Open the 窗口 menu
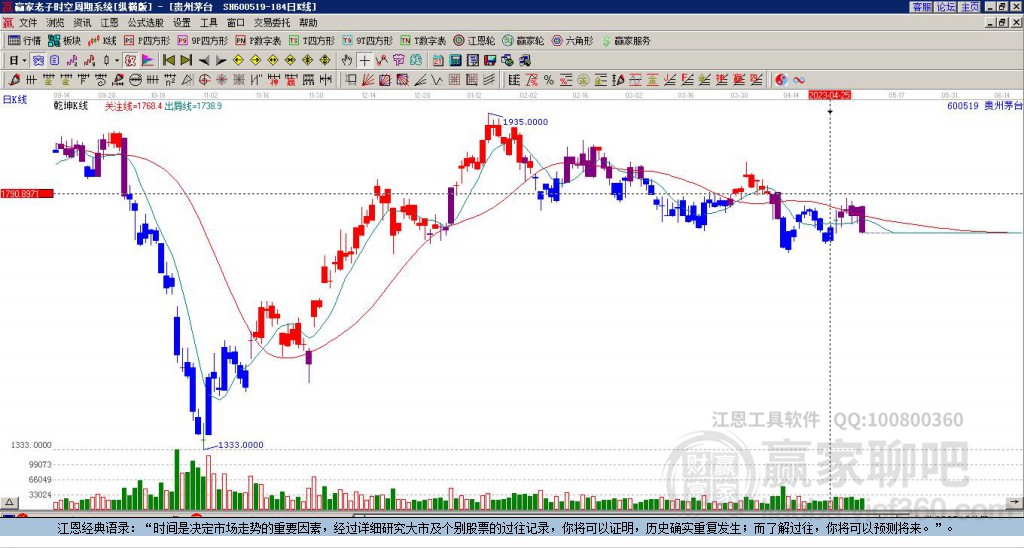 tap(236, 23)
